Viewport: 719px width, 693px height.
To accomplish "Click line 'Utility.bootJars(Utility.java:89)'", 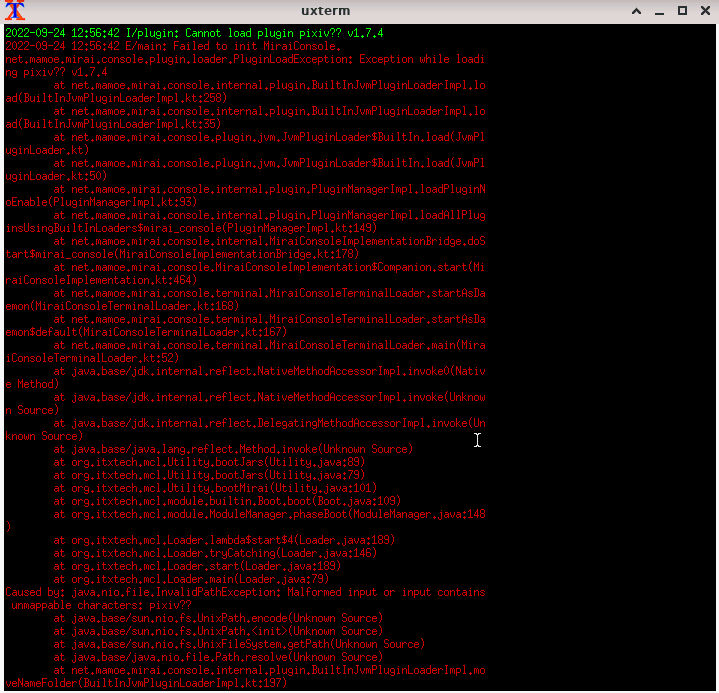I will [209, 462].
